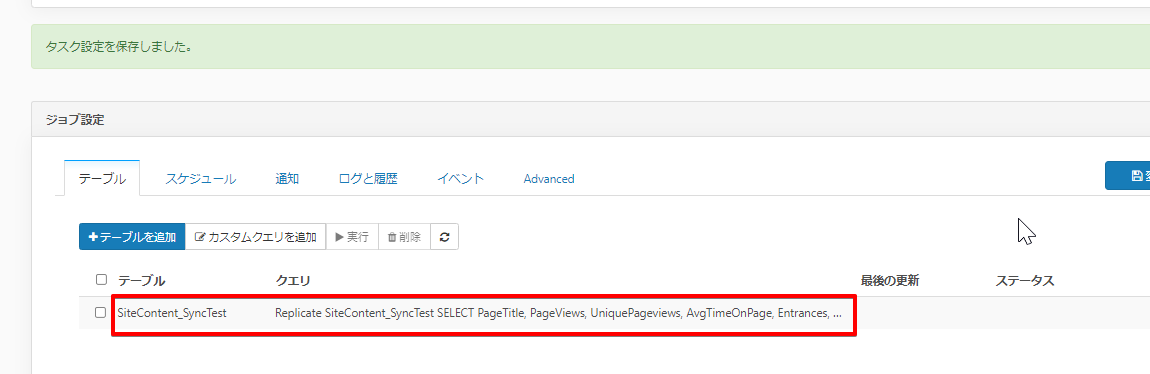Click the 最後の更新 column header
Image resolution: width=1150 pixels, height=374 pixels.
pyautogui.click(x=890, y=280)
